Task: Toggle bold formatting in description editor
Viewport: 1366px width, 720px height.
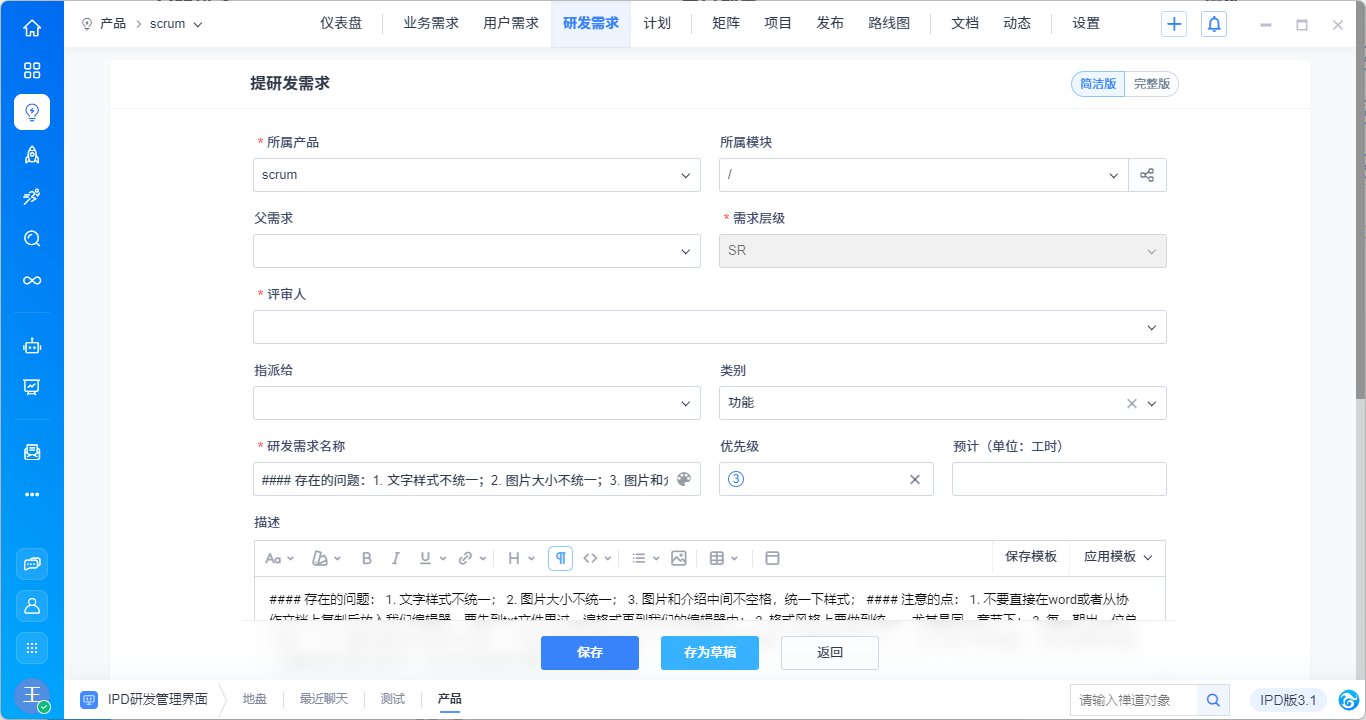Action: coord(367,558)
